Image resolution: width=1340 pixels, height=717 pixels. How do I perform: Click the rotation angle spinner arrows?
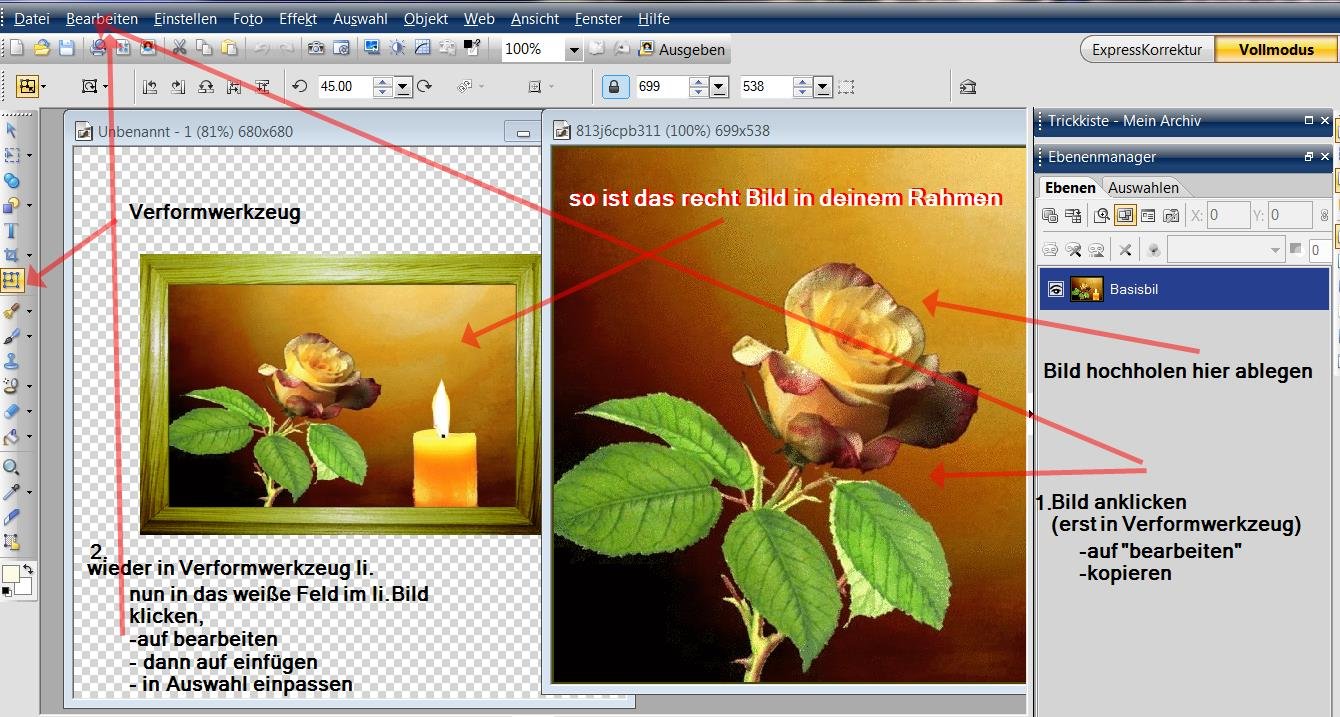[382, 87]
